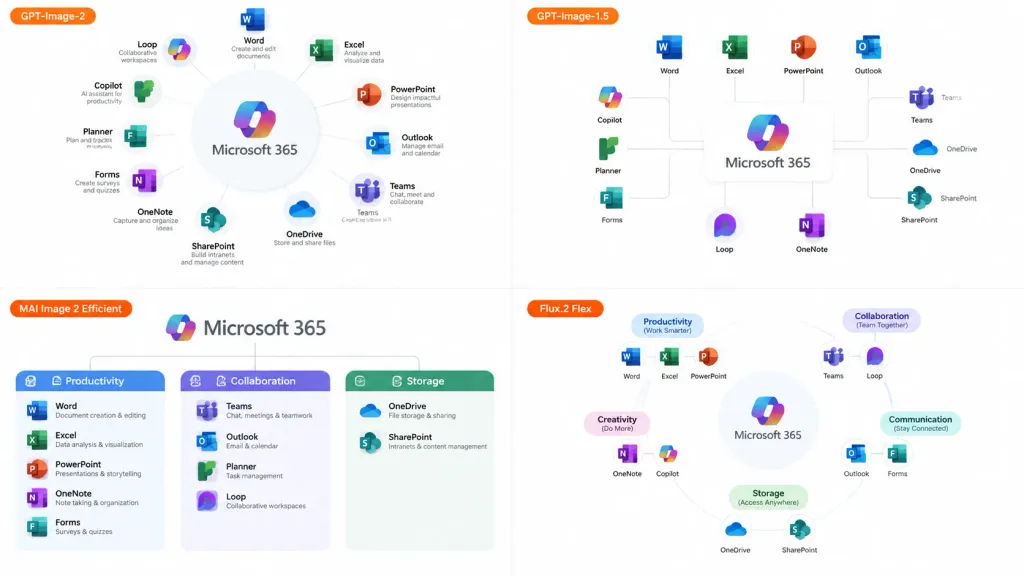Select the blue Productivity column header
The image size is (1024, 576).
[x=90, y=381]
